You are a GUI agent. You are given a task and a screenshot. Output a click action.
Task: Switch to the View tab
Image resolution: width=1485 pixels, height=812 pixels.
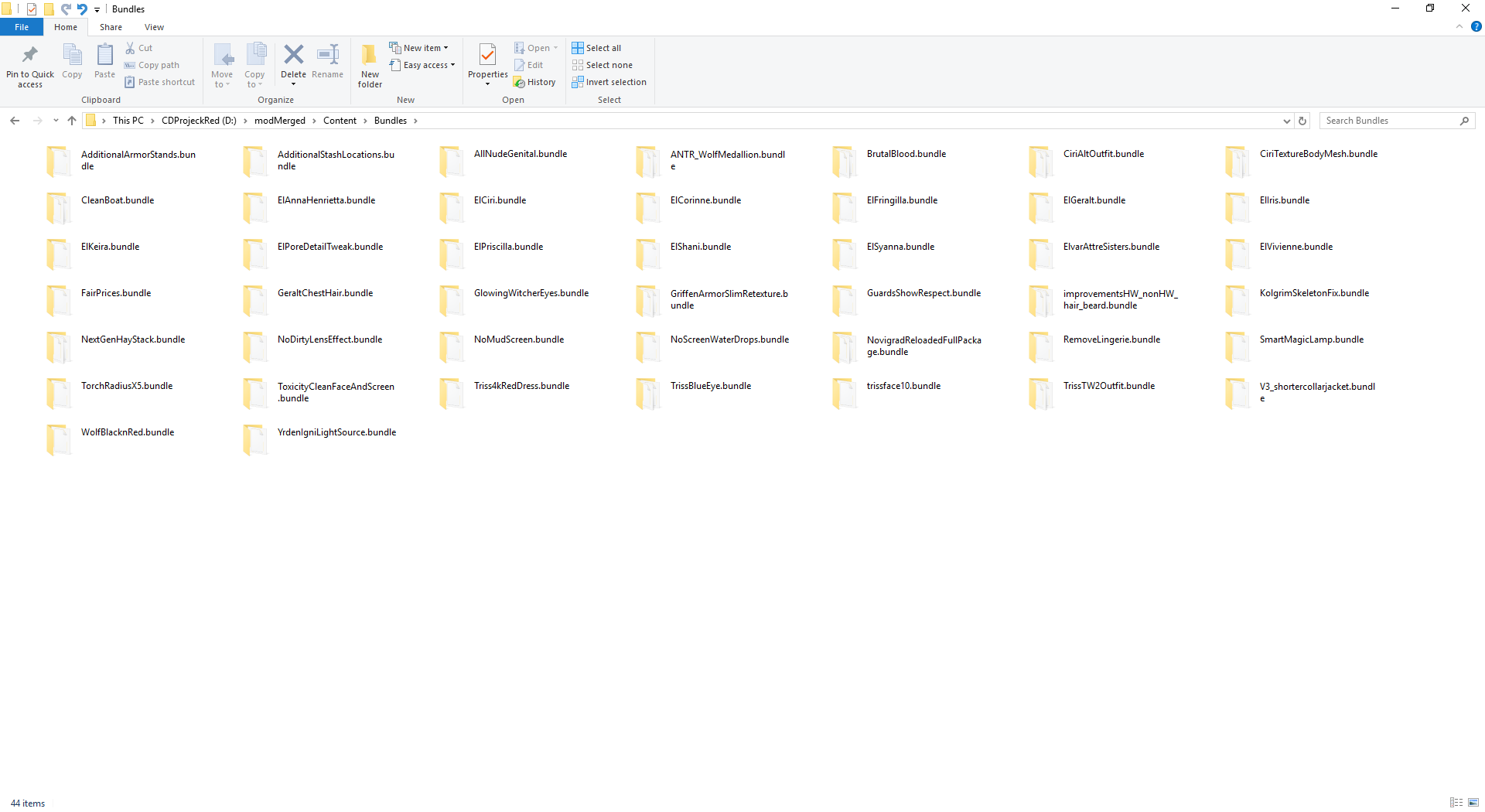point(154,27)
